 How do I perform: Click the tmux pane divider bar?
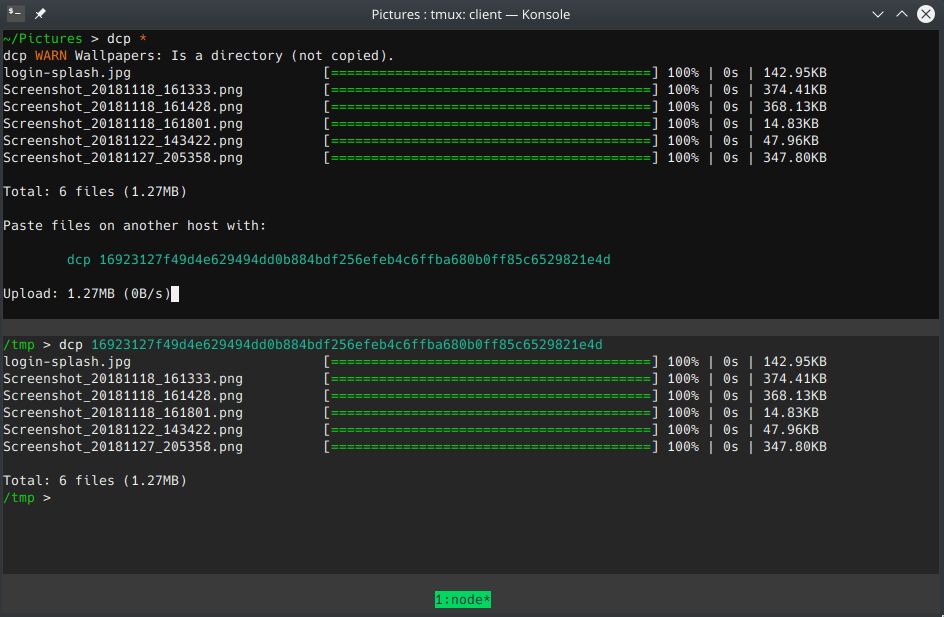(x=471, y=327)
